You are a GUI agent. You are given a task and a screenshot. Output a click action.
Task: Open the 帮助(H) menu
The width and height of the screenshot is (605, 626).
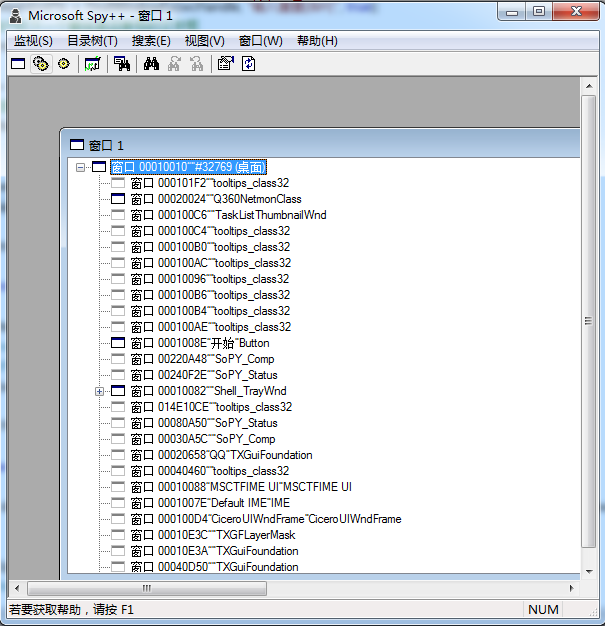[x=317, y=41]
